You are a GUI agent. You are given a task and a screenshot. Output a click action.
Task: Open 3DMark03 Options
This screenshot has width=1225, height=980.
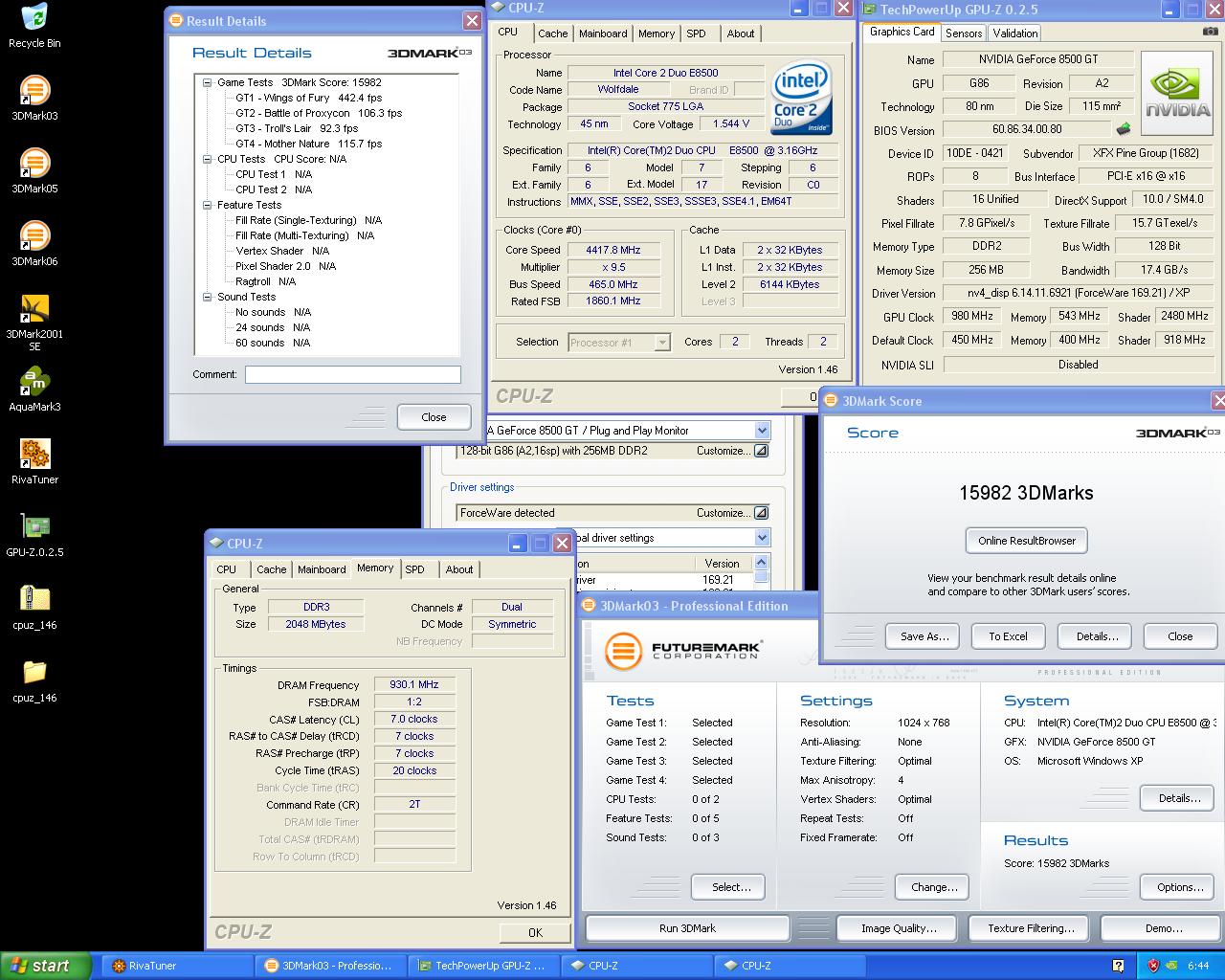click(x=1179, y=887)
